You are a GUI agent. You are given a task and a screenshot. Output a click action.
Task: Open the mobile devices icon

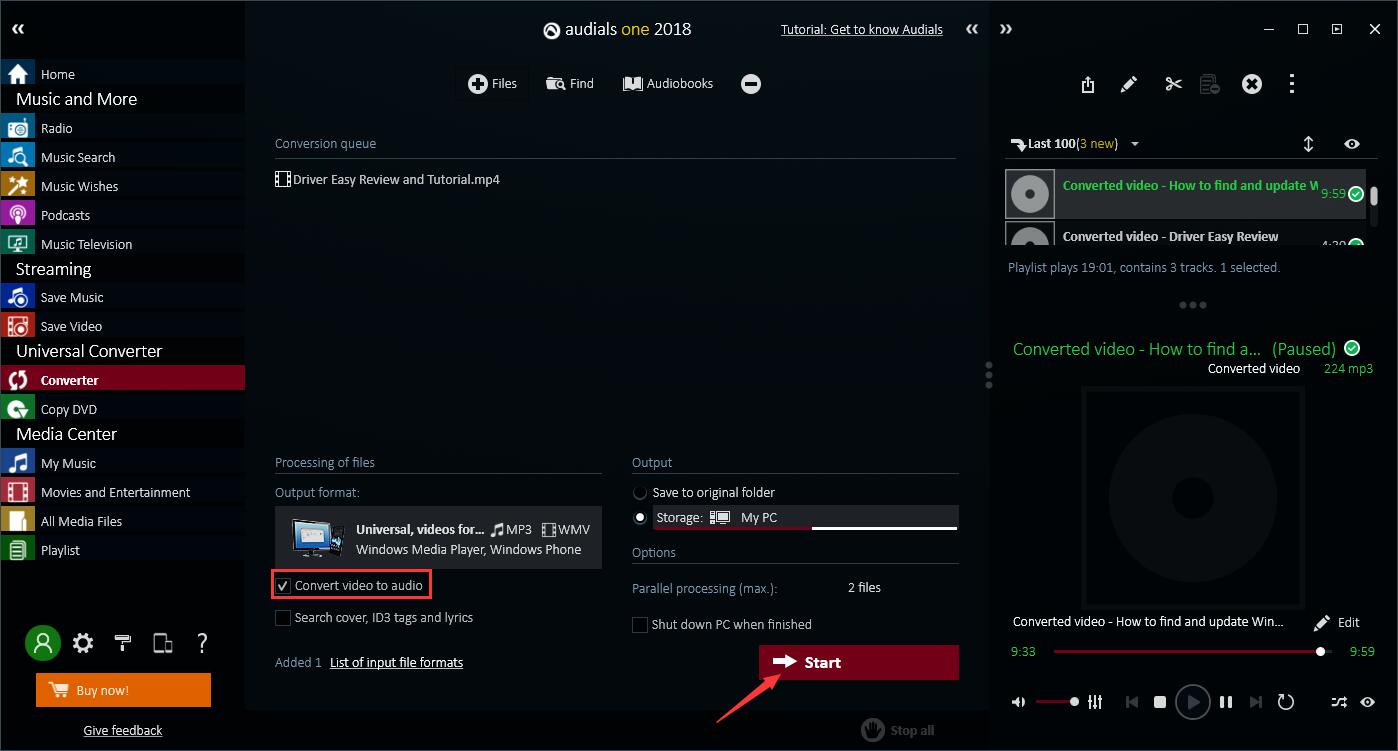pos(162,643)
